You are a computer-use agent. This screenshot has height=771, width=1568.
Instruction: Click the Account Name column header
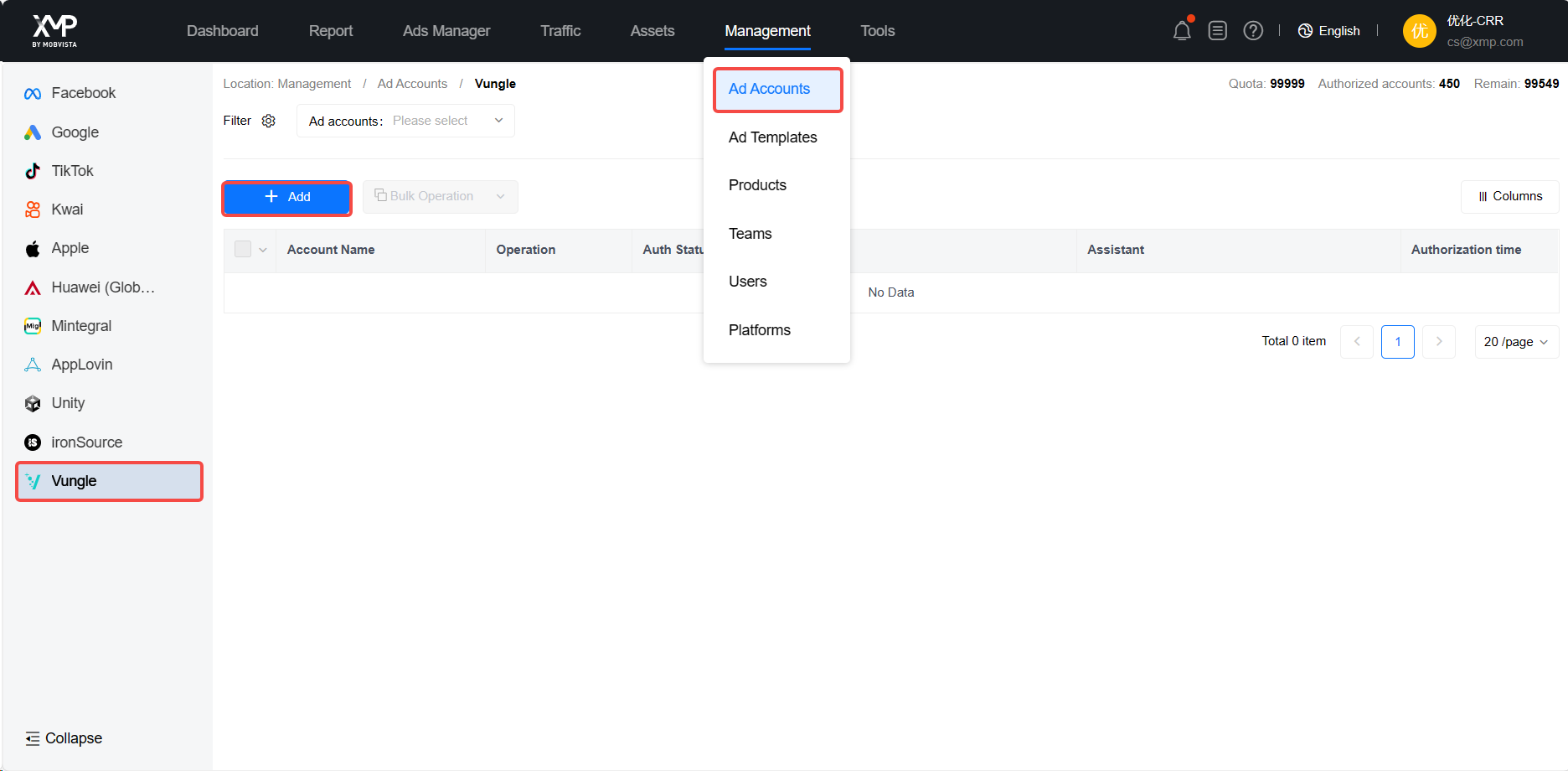(331, 250)
